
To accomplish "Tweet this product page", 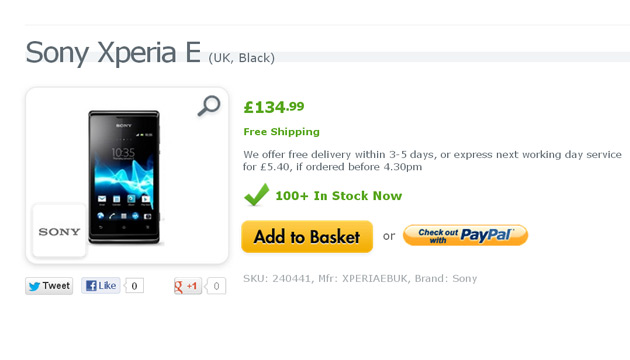I will tap(49, 286).
